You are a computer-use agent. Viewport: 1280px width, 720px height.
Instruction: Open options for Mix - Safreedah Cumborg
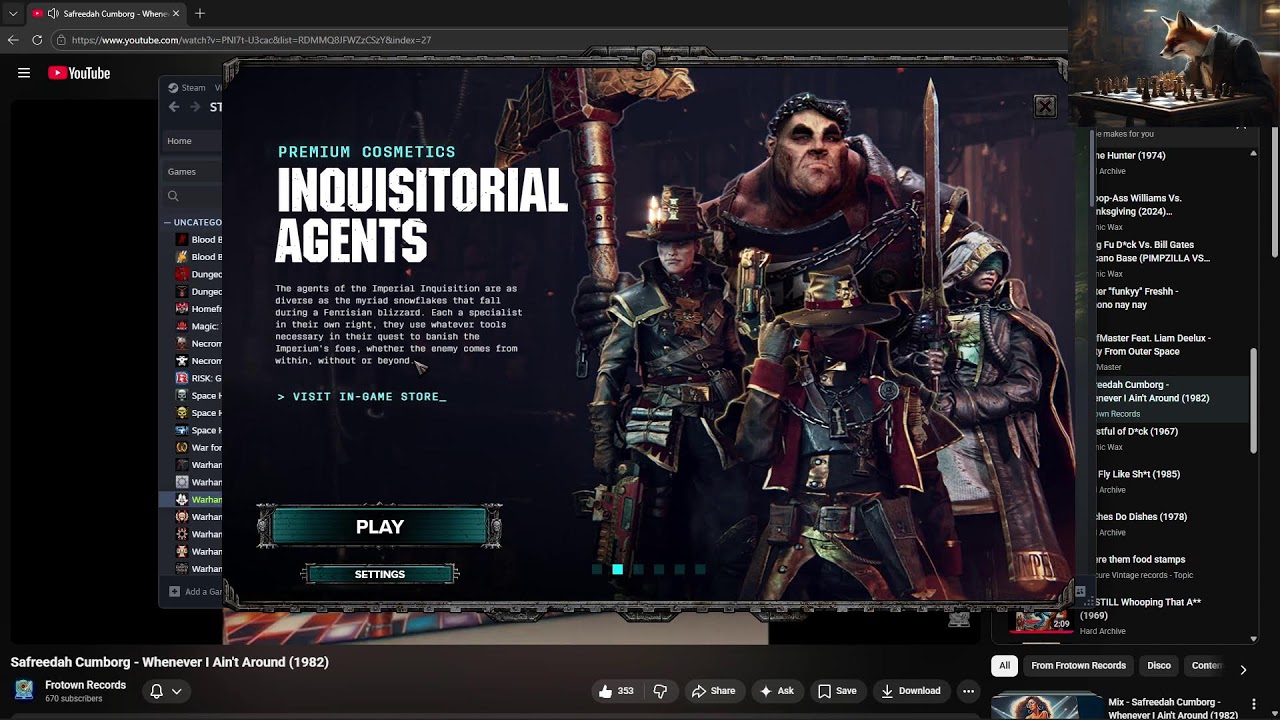pos(1253,705)
